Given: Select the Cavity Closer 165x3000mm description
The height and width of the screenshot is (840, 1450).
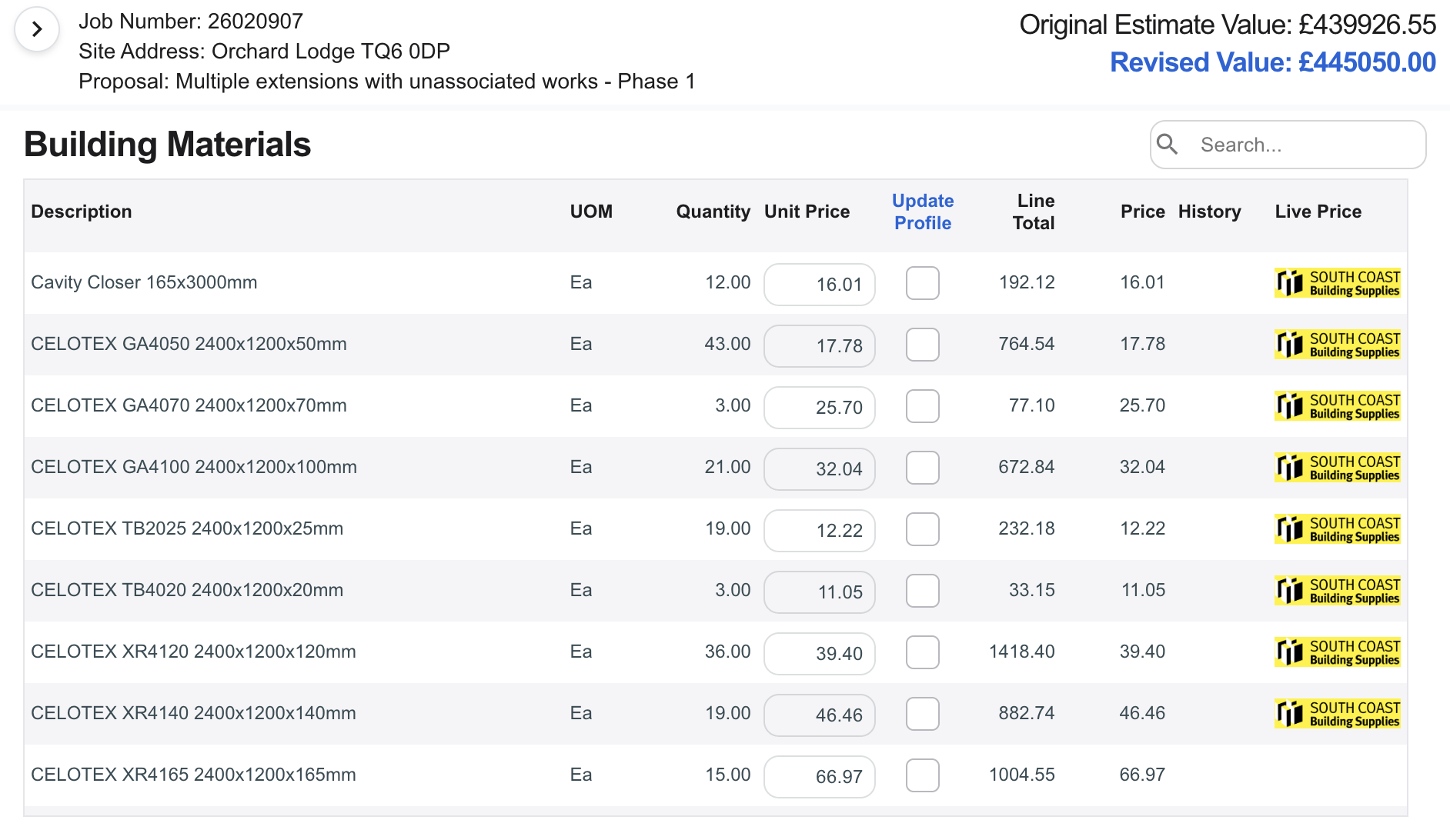Looking at the screenshot, I should pos(144,282).
